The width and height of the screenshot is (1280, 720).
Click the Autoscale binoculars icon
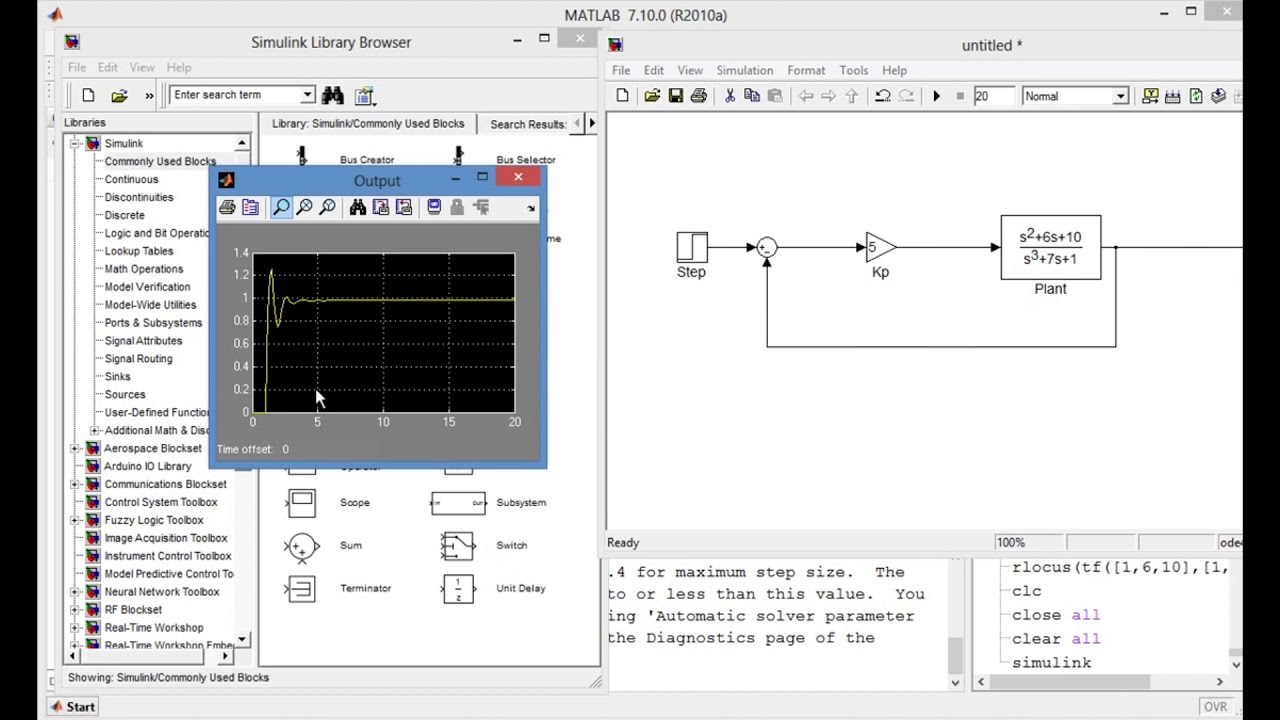pyautogui.click(x=357, y=207)
